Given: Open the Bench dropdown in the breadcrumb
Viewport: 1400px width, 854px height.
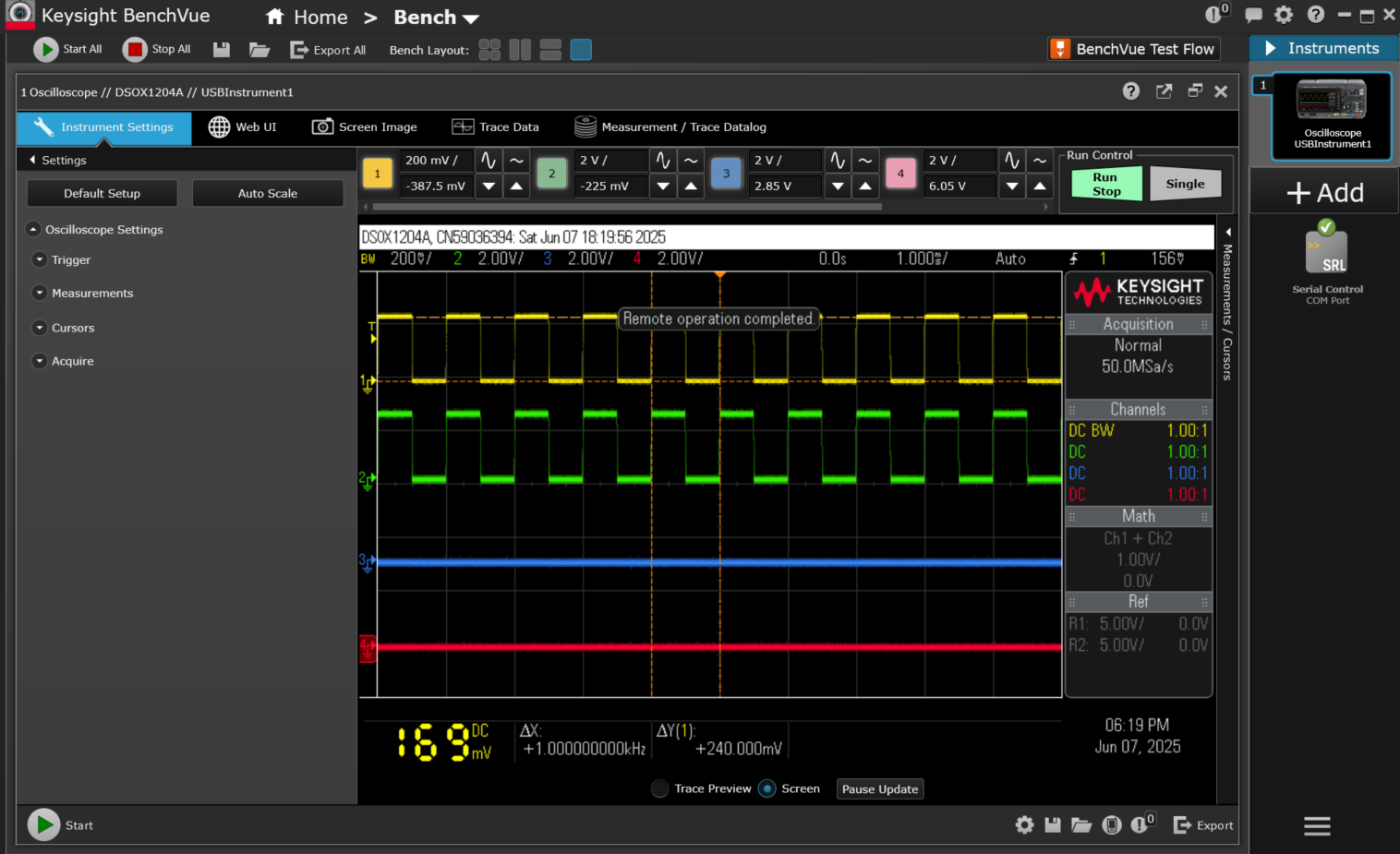Looking at the screenshot, I should pyautogui.click(x=436, y=18).
